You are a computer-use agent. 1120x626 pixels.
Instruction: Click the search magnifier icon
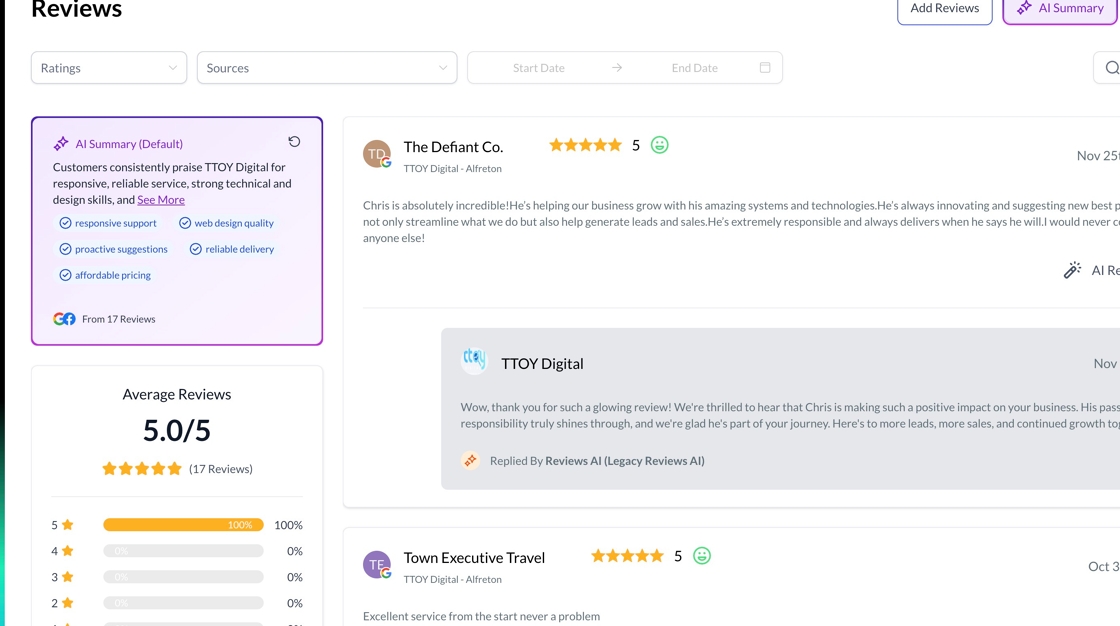pyautogui.click(x=1111, y=68)
